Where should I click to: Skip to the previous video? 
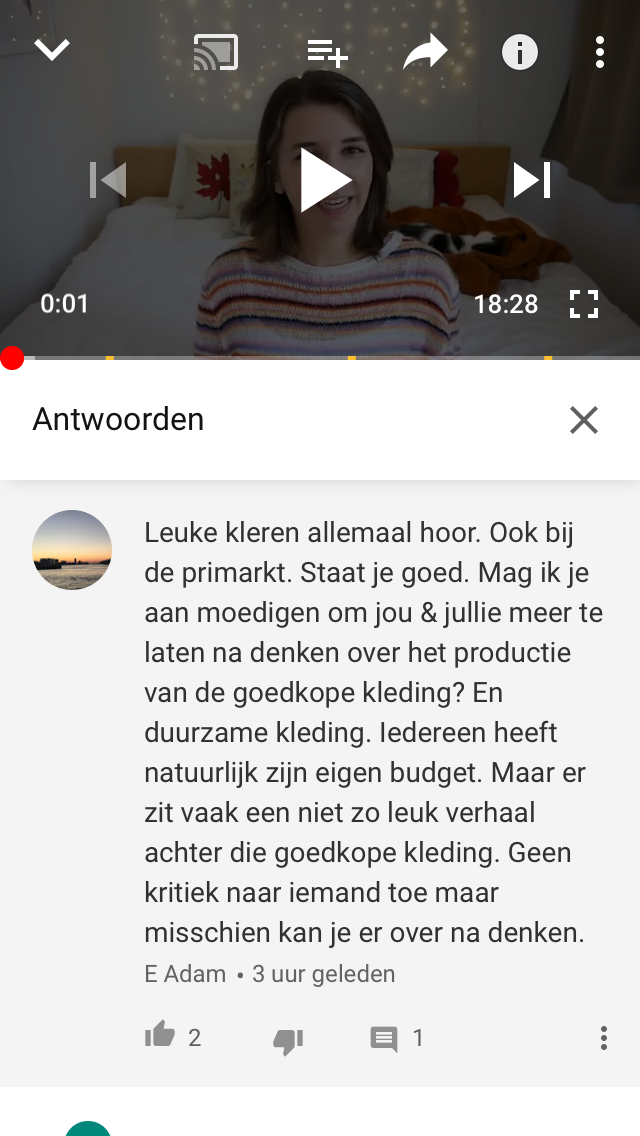[107, 180]
